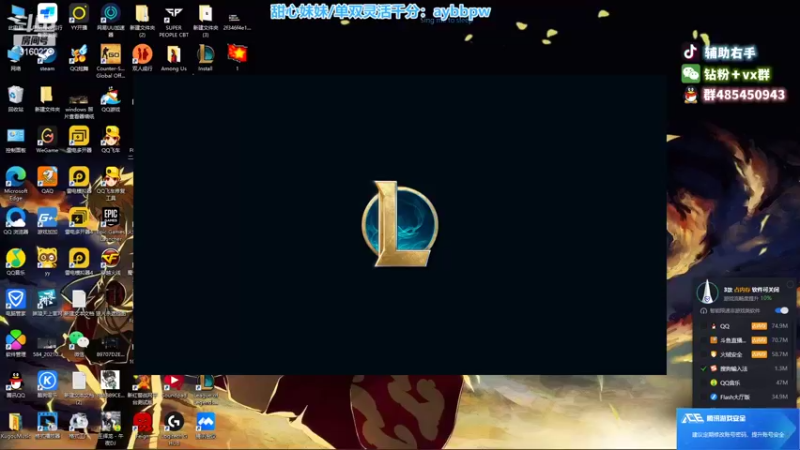Check the QQ音乐 row checkbox in optimizer
This screenshot has height=450, width=800.
[704, 383]
